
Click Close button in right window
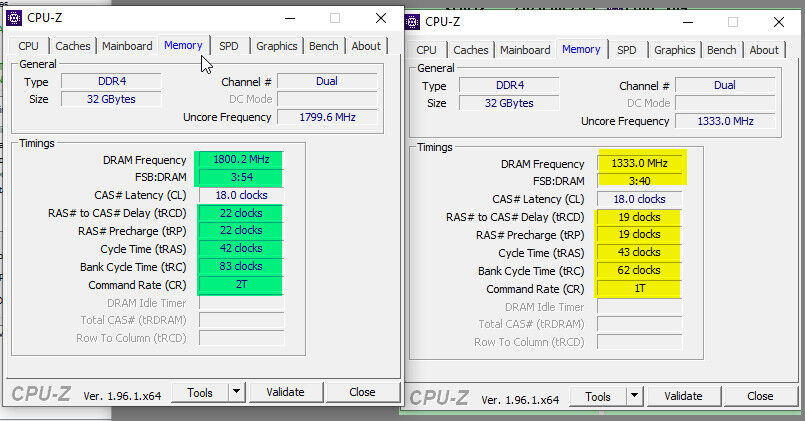[x=760, y=397]
